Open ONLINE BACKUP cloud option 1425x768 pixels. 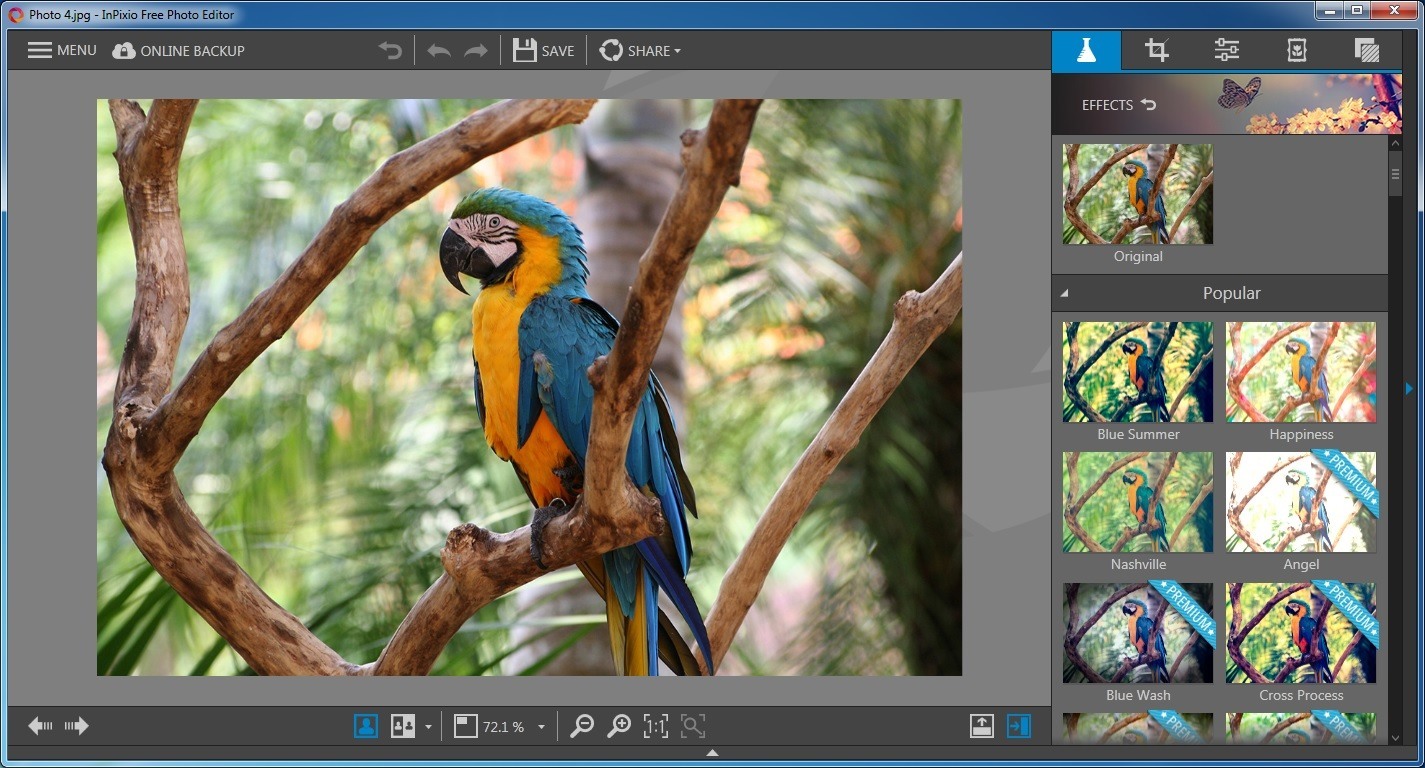178,50
